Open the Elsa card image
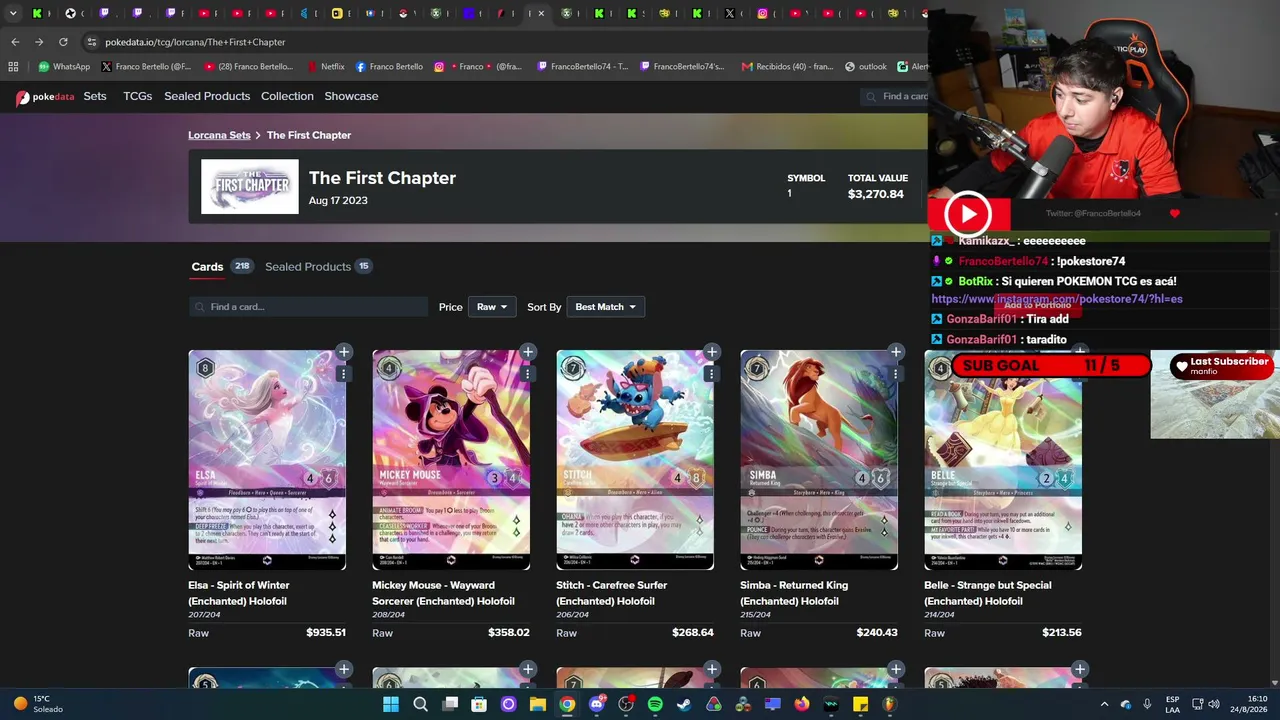 click(x=267, y=460)
